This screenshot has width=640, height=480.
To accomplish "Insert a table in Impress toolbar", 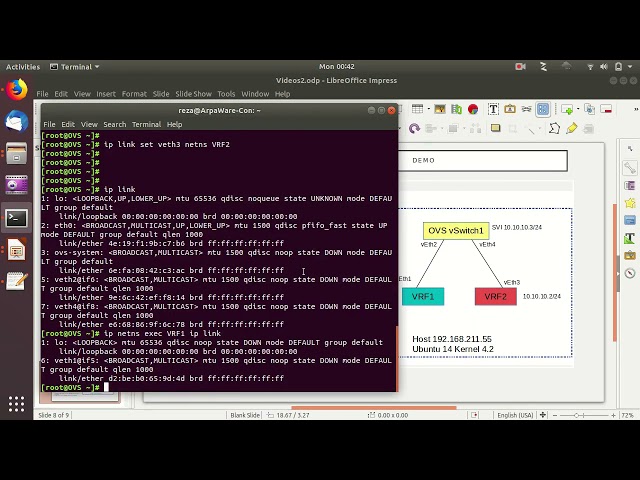I will 418,109.
